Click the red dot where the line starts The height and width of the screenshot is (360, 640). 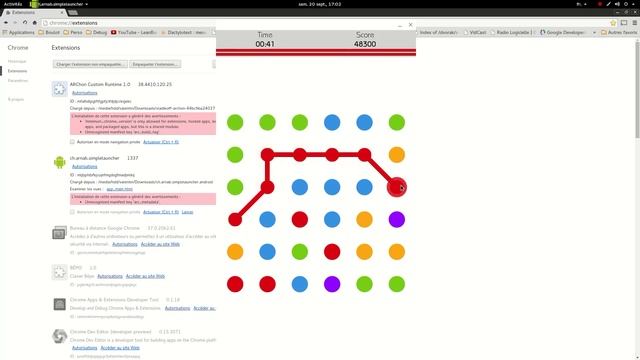235,220
